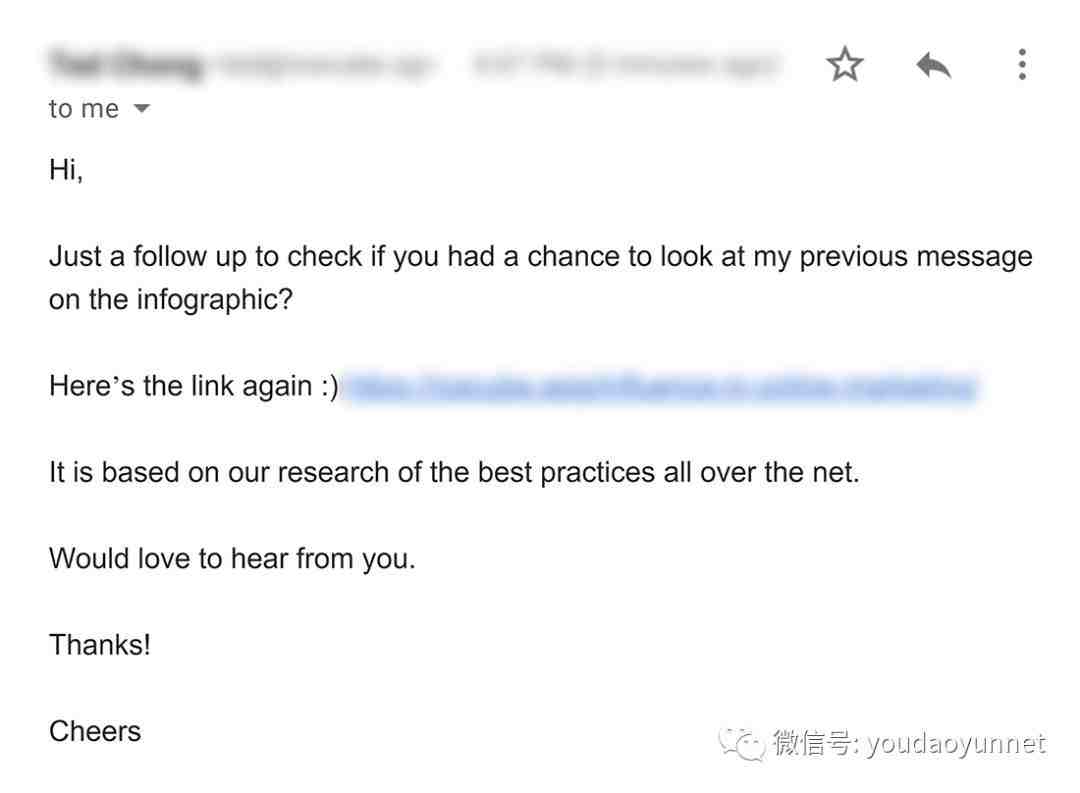Click the 'Cheers' sign-off
The width and height of the screenshot is (1080, 793).
95,732
